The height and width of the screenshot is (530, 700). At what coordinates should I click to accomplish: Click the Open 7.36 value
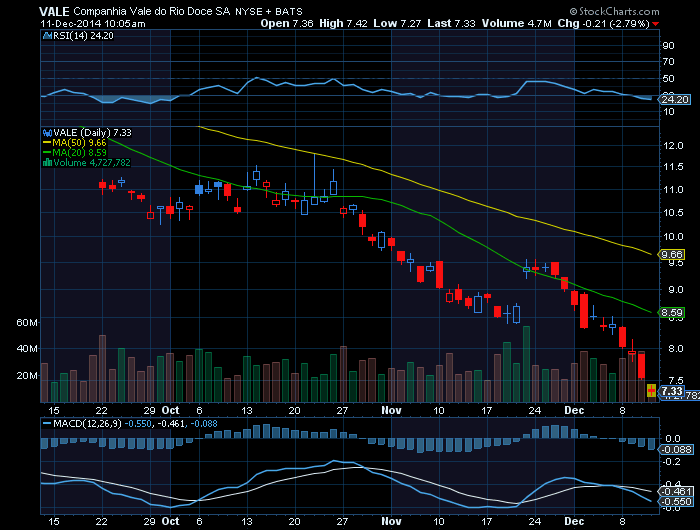click(x=287, y=23)
